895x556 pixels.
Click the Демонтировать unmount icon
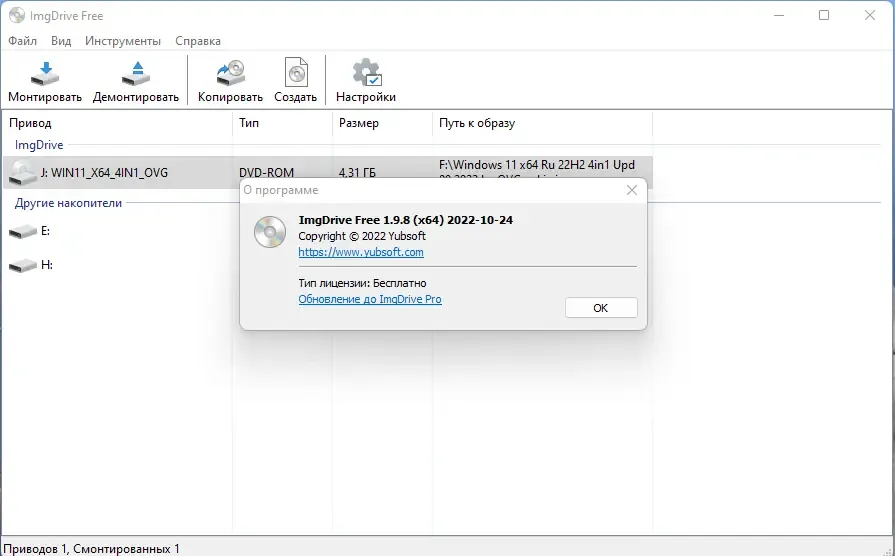tap(136, 74)
